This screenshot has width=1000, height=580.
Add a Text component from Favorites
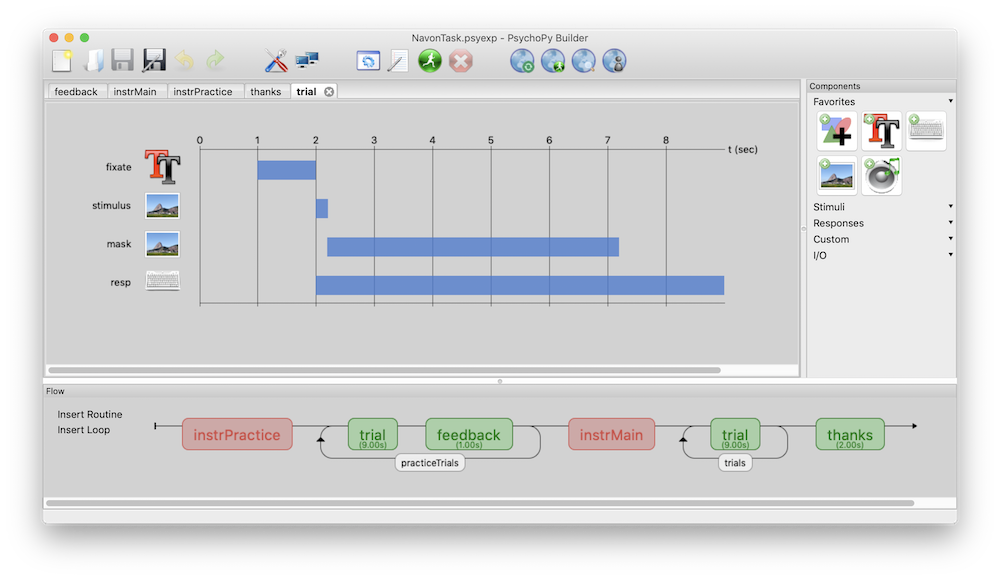tap(881, 131)
